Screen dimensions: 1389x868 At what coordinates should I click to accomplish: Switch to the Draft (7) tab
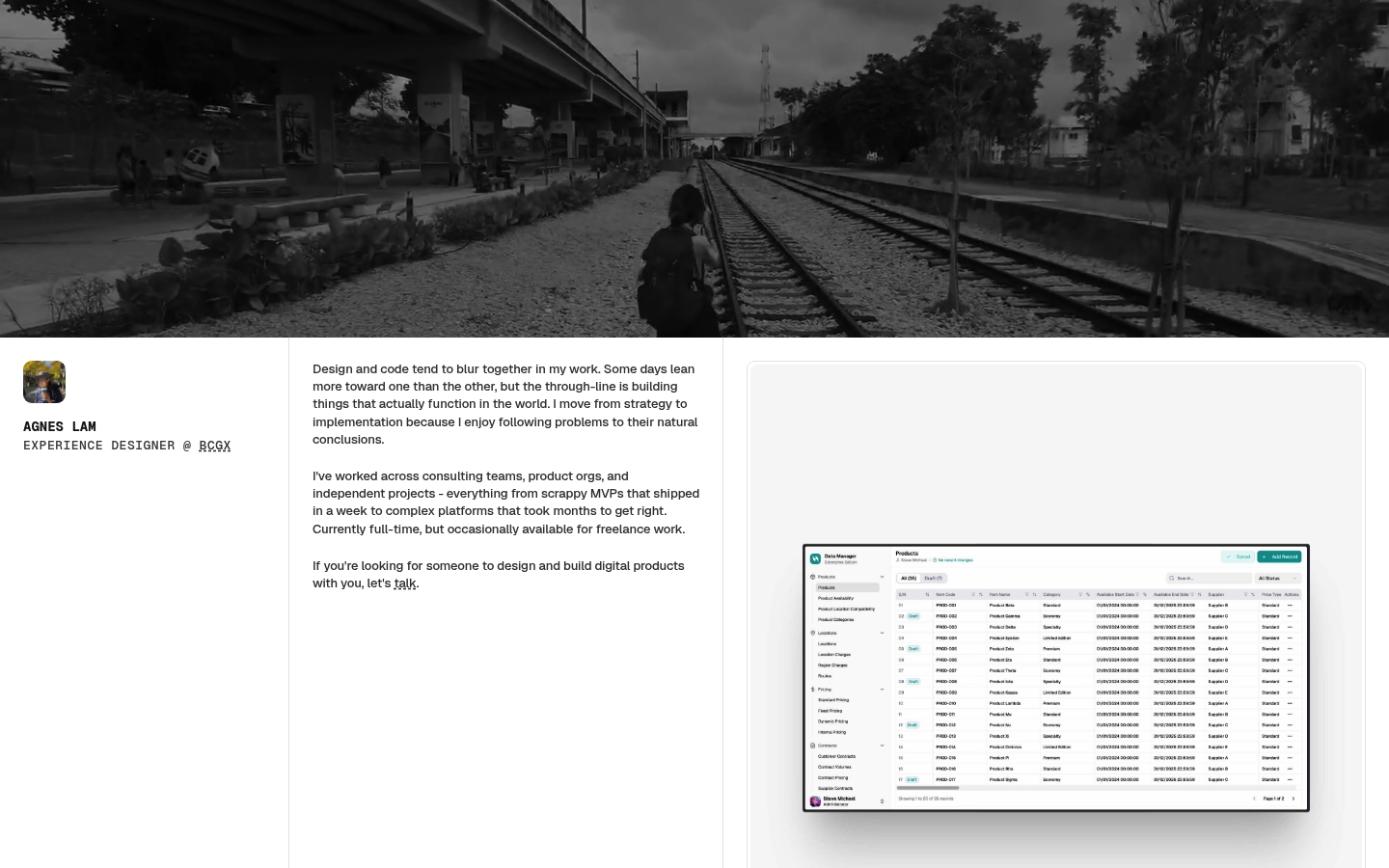click(933, 579)
